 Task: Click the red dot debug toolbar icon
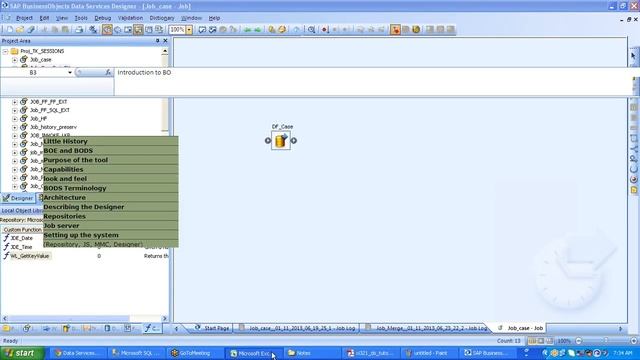[325, 29]
